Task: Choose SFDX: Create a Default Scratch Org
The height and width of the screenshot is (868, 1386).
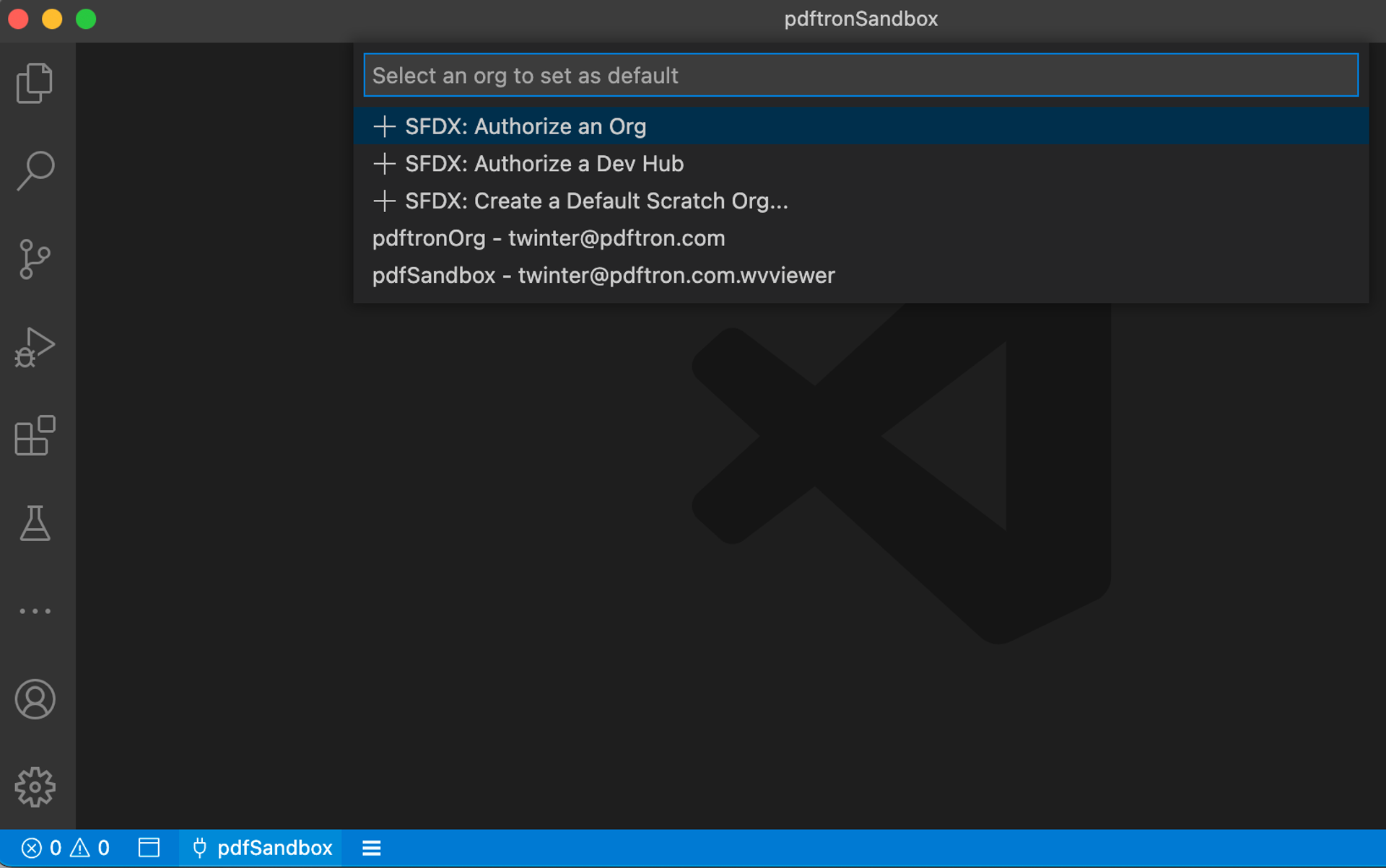Action: click(x=596, y=201)
